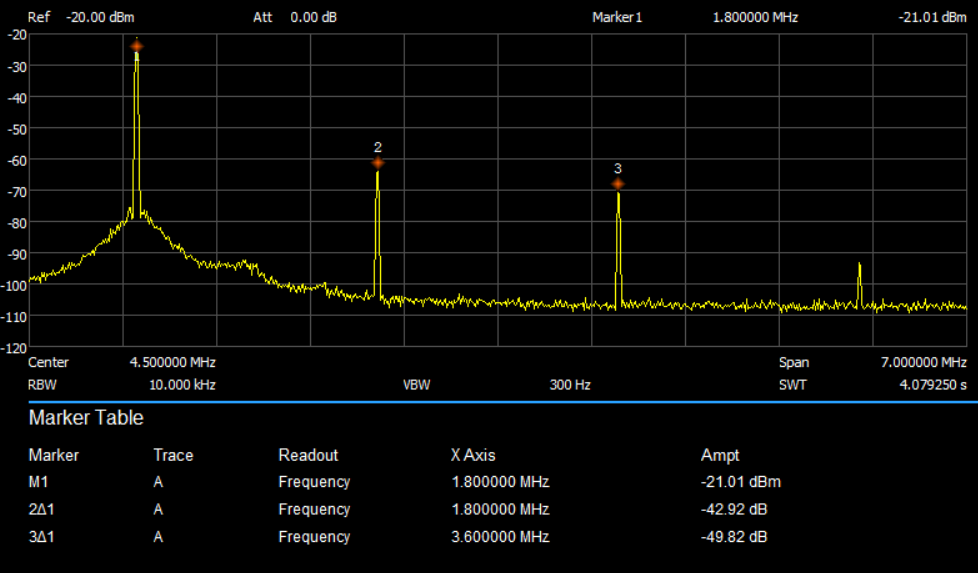
Task: Select the marker 3 diamond on the trace
Action: pyautogui.click(x=618, y=184)
